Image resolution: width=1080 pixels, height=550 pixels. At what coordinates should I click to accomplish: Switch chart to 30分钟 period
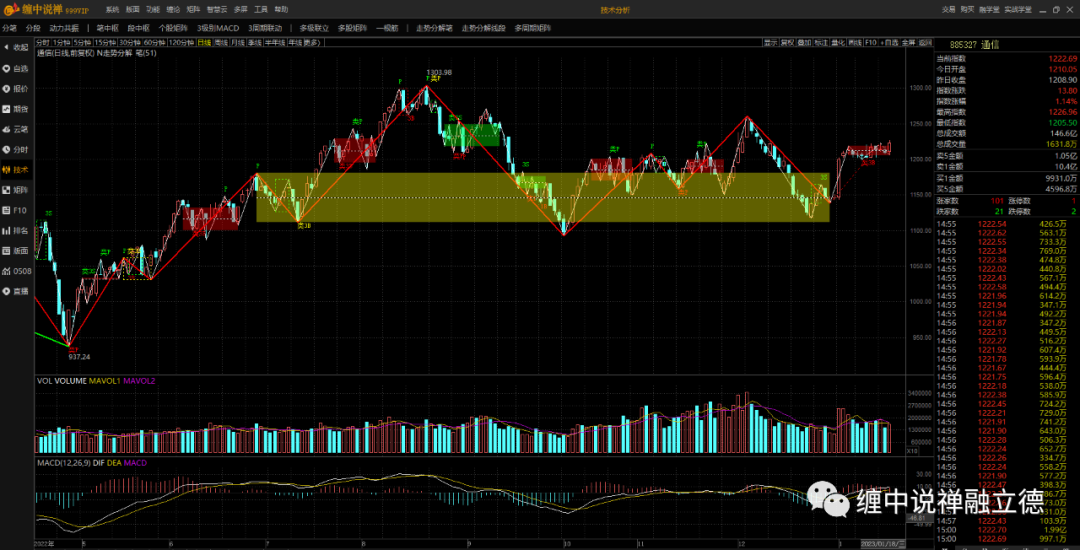point(129,43)
